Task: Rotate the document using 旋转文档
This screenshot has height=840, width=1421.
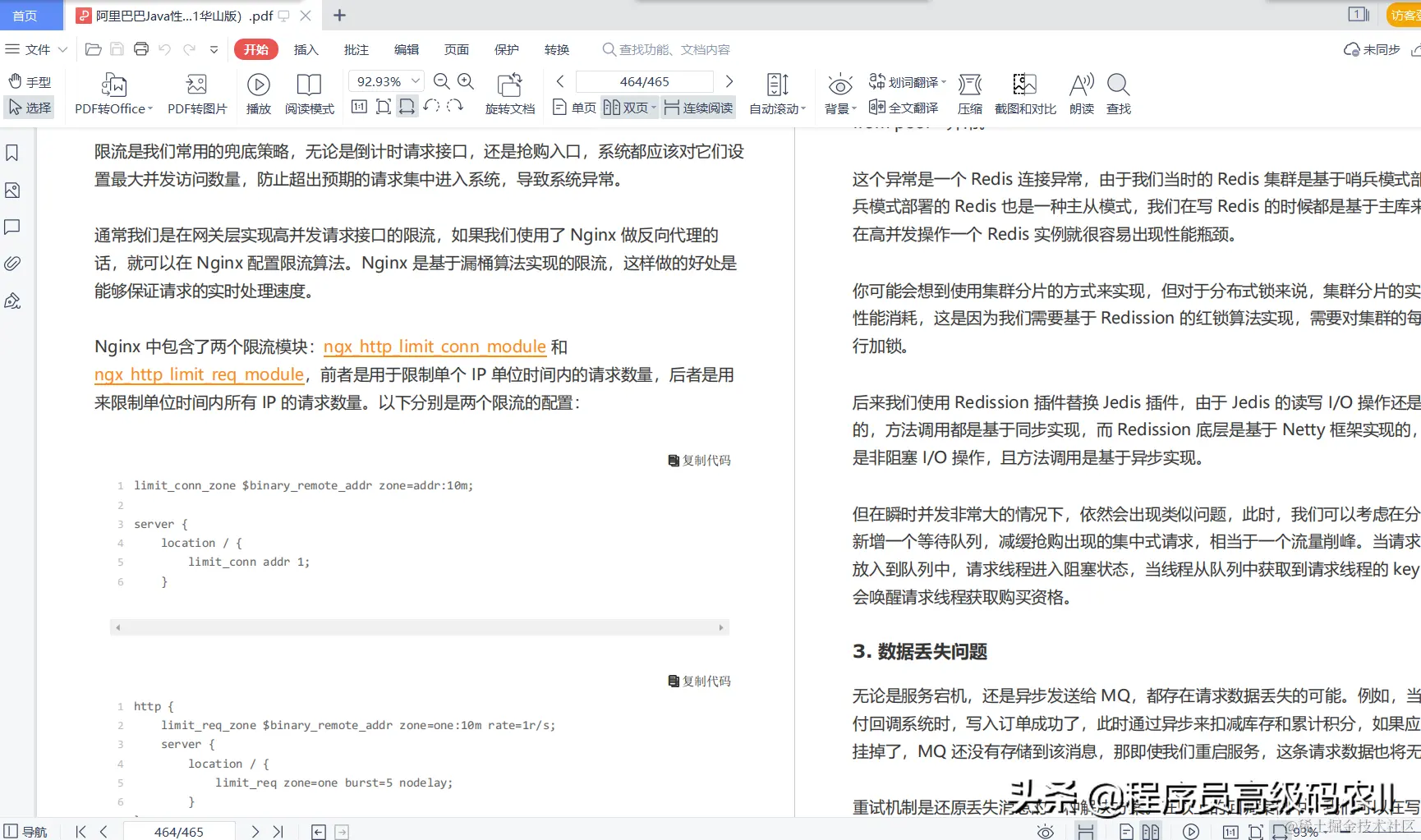Action: point(509,92)
